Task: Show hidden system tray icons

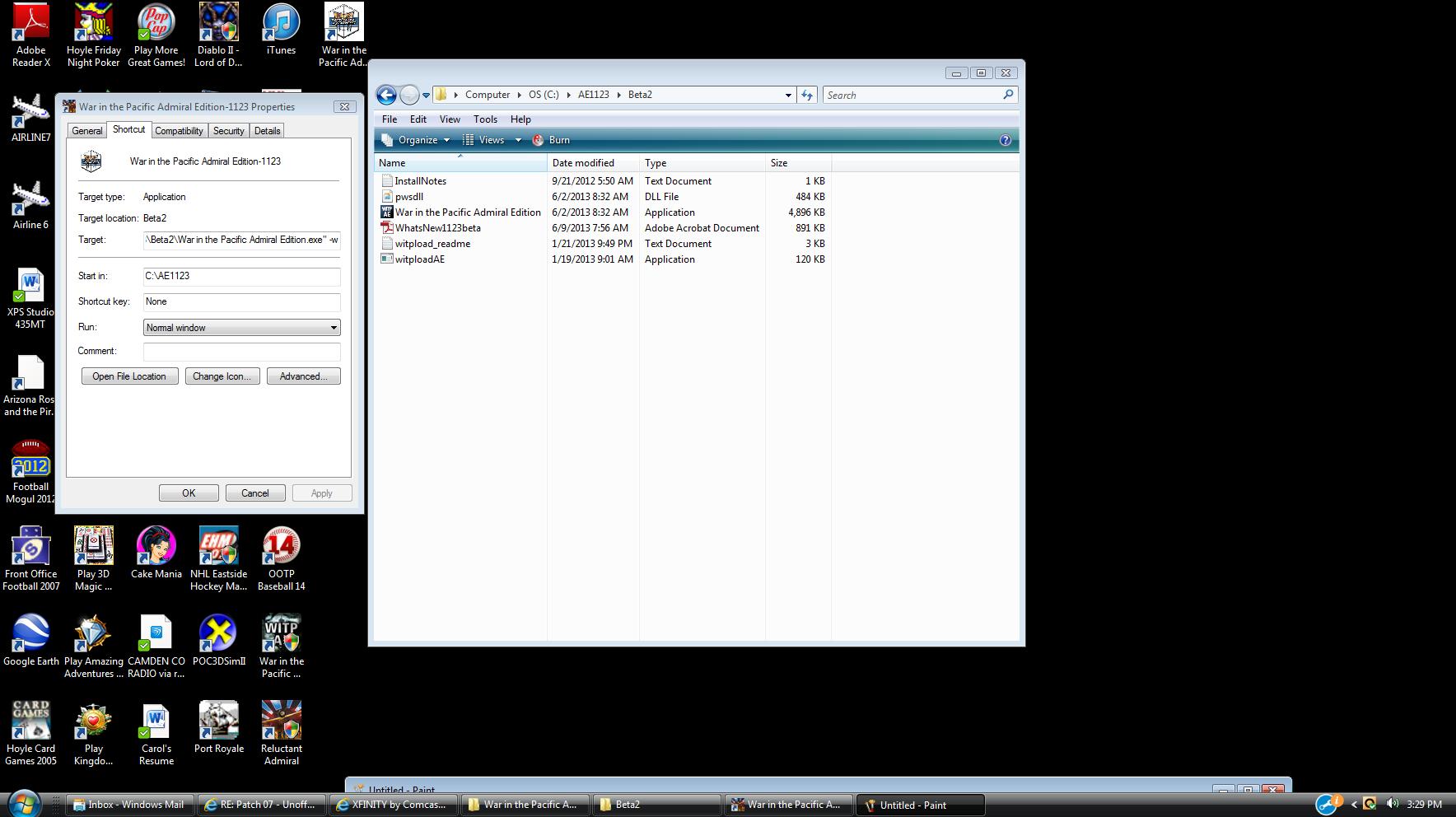Action: 1354,805
